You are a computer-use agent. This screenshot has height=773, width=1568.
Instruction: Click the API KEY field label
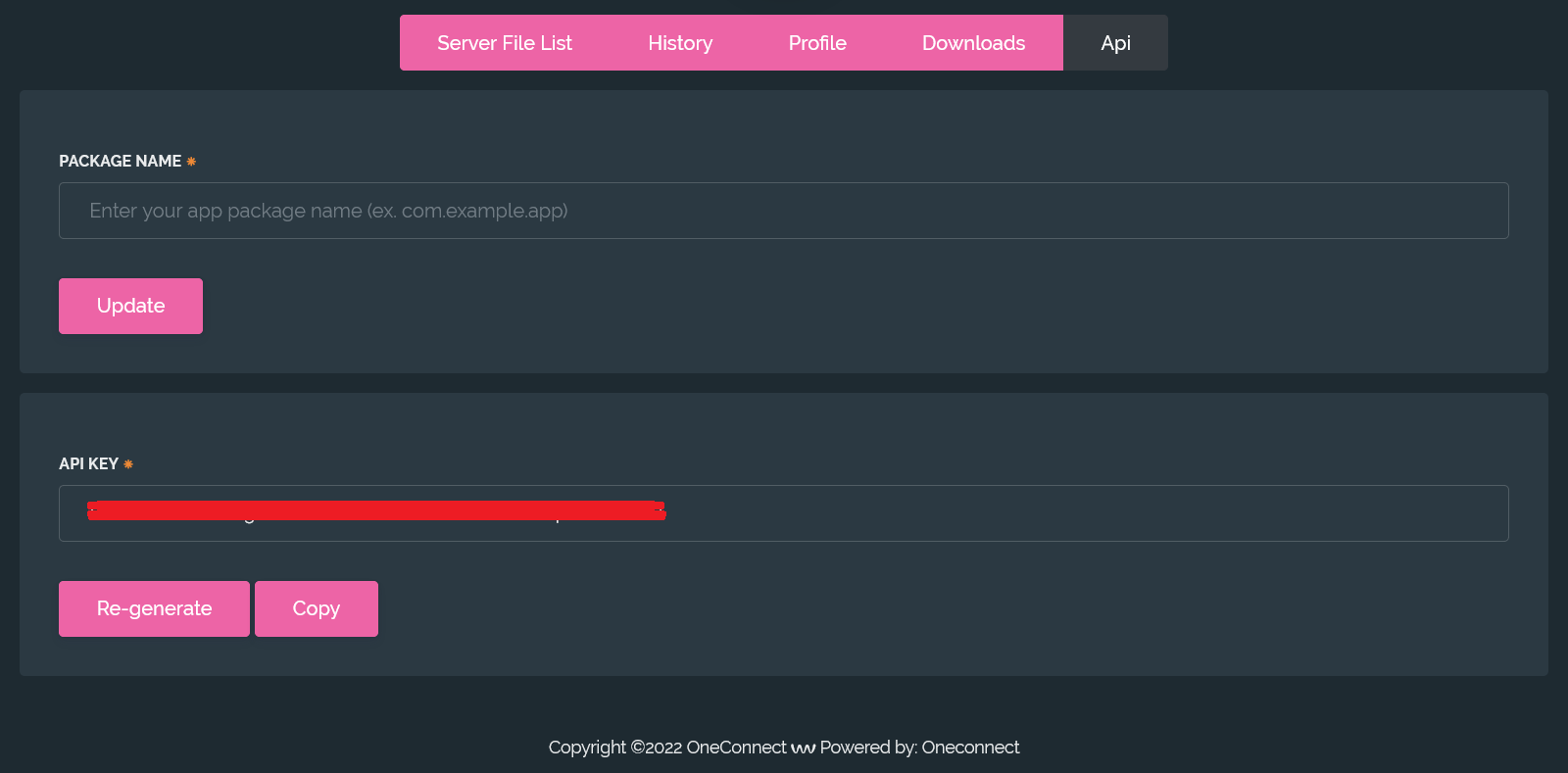click(x=88, y=463)
